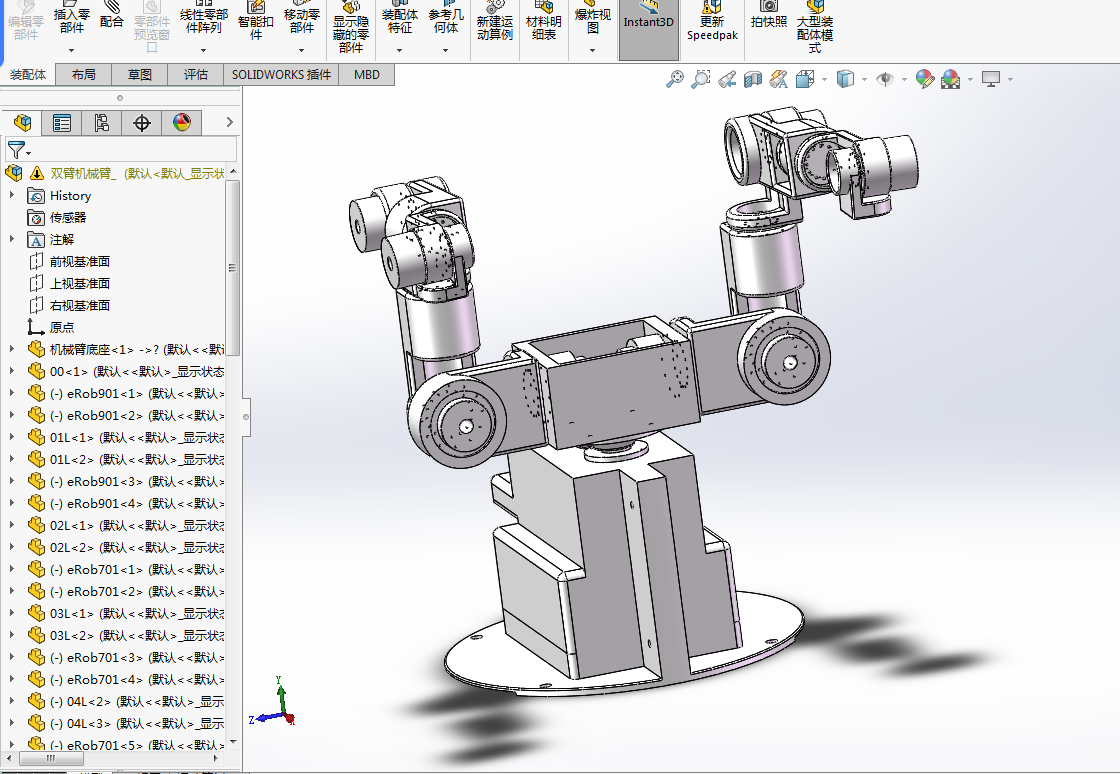1120x774 pixels.
Task: Expand the 注解 annotations node
Action: coord(11,239)
